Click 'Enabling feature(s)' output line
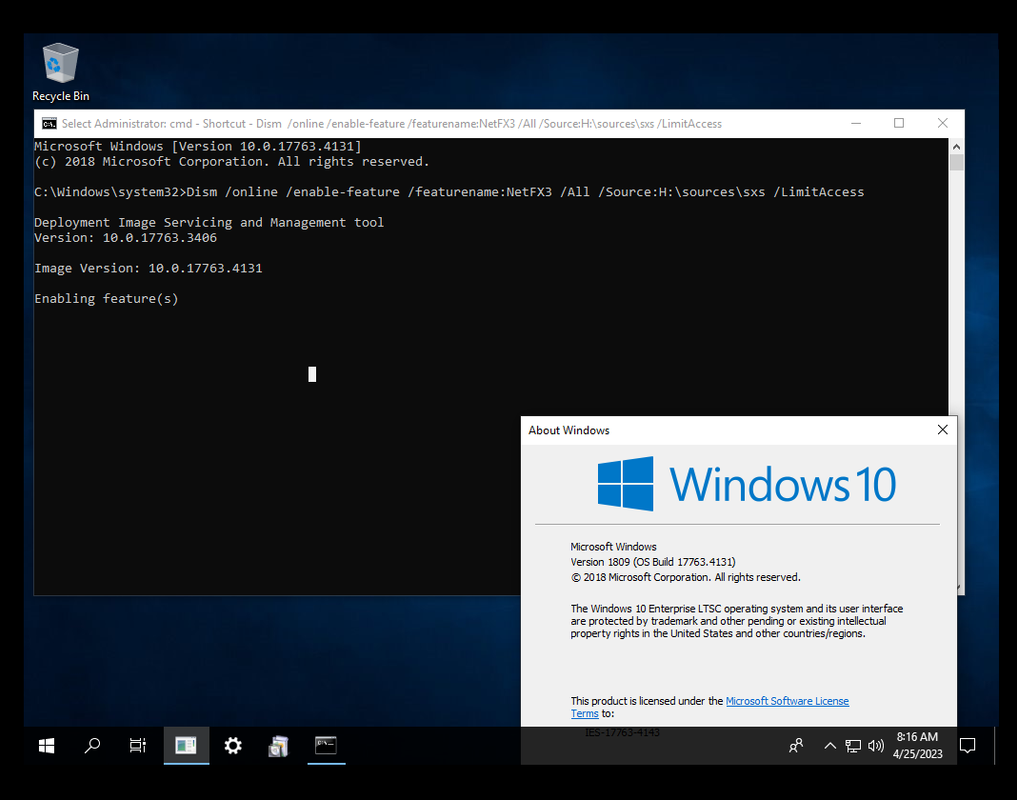This screenshot has height=800, width=1017. click(x=106, y=298)
